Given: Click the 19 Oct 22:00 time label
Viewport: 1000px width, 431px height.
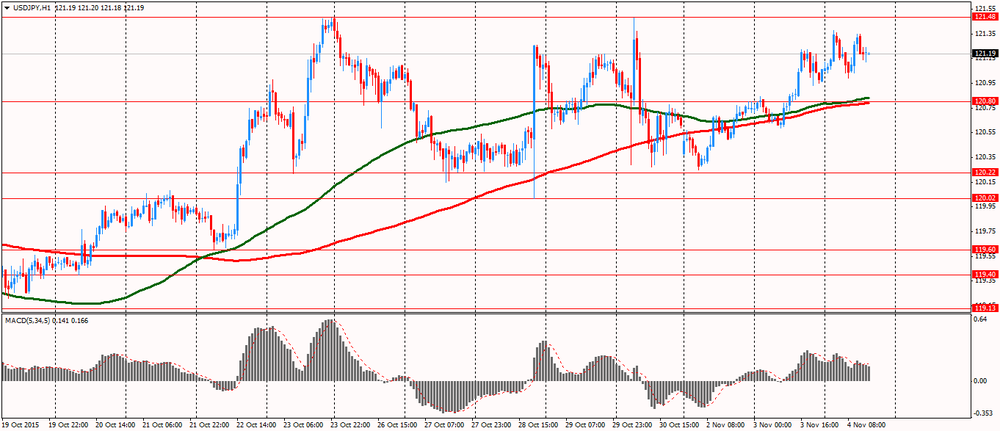Looking at the screenshot, I should (68, 423).
